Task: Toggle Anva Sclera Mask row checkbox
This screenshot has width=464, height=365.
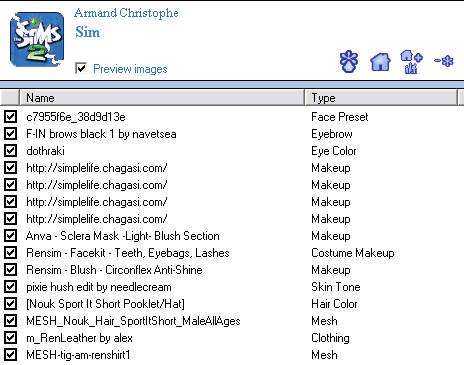Action: pyautogui.click(x=10, y=235)
